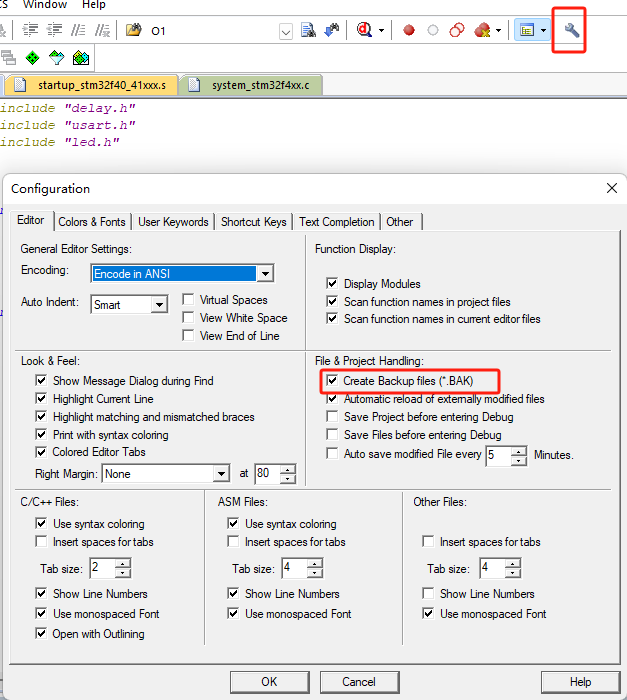Open the Shortcut Keys tab
627x700 pixels.
[x=253, y=222]
